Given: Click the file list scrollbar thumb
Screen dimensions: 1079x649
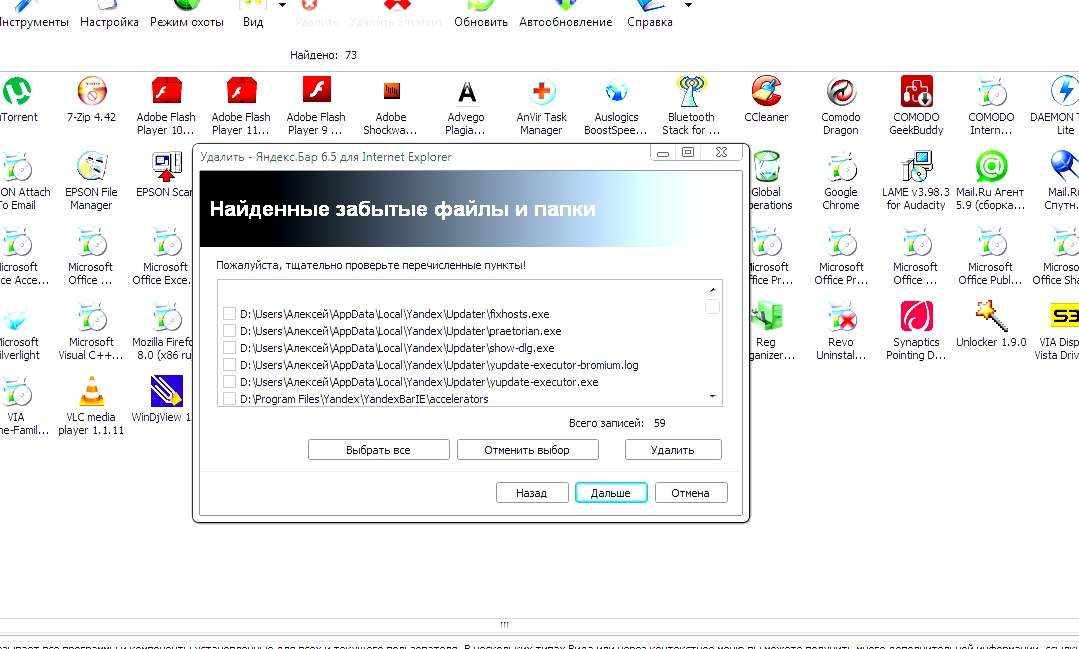Looking at the screenshot, I should click(713, 306).
